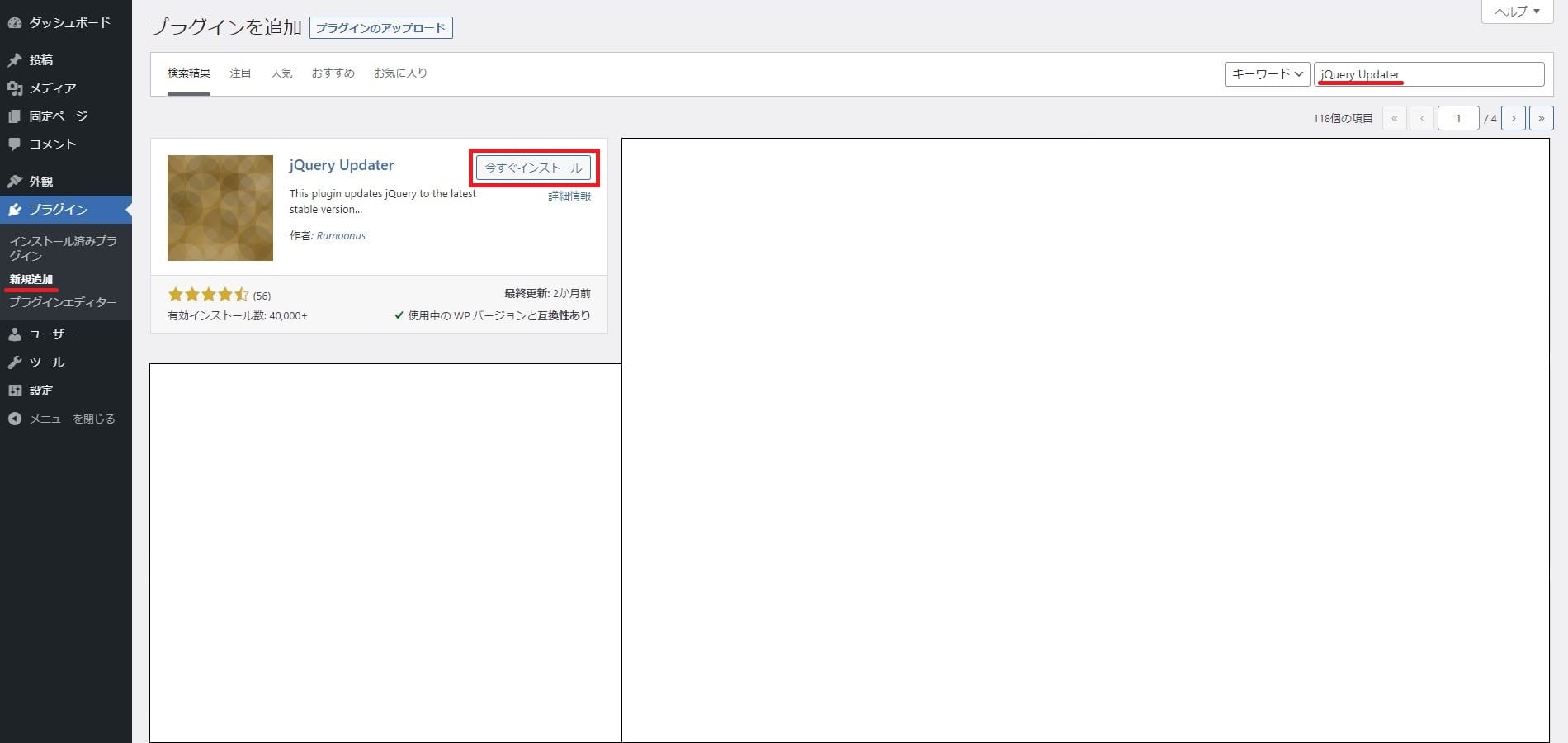Click inside the plugin search input field
Screen dimensions: 1568x743
[x=1429, y=73]
